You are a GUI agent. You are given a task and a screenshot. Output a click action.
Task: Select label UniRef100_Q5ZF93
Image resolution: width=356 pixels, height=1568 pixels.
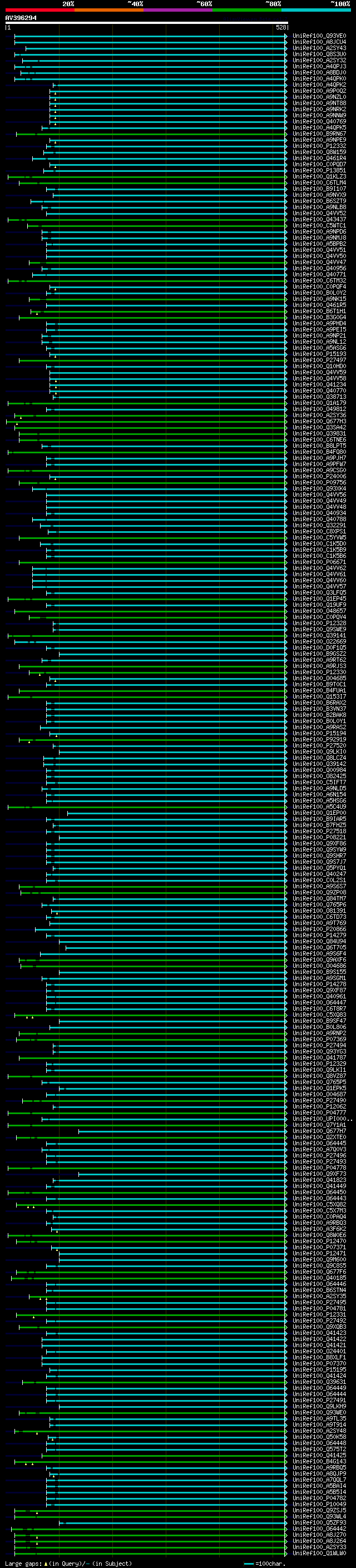pyautogui.click(x=319, y=1522)
